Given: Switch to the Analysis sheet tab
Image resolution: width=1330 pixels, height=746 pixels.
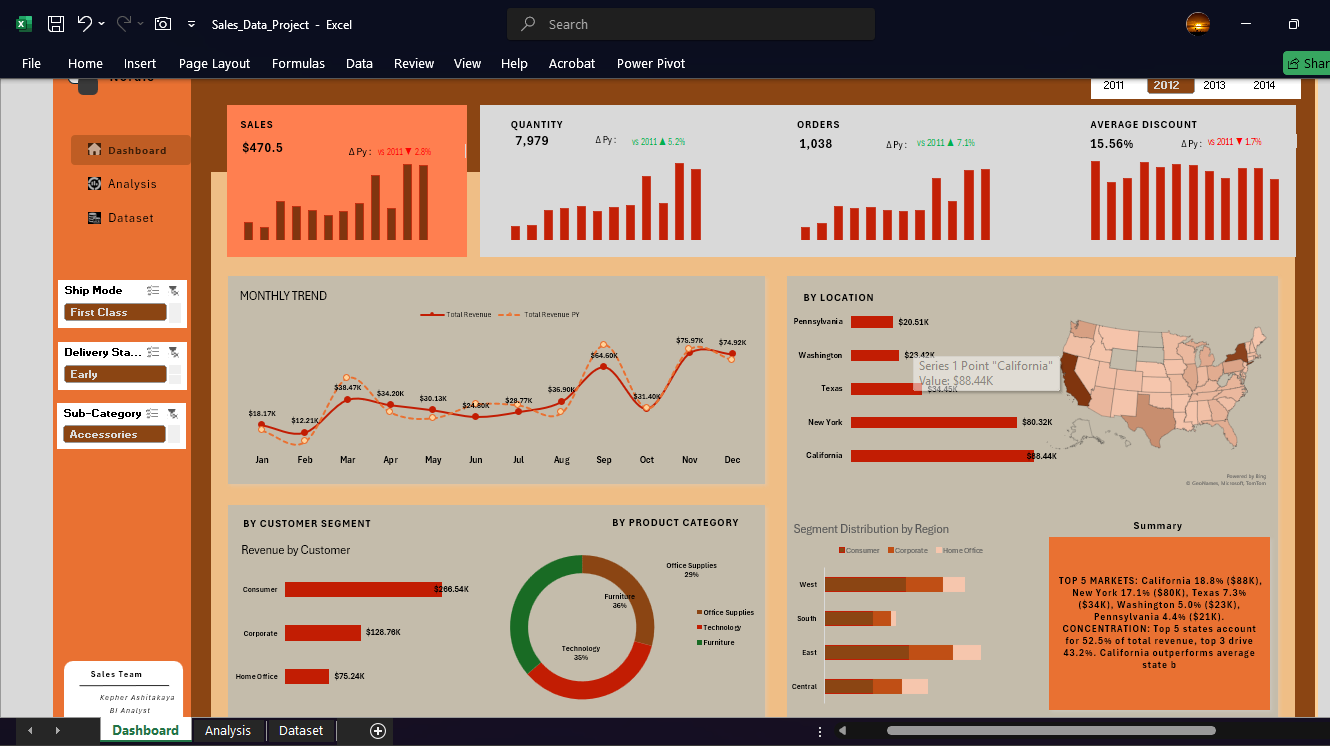Looking at the screenshot, I should coord(228,731).
